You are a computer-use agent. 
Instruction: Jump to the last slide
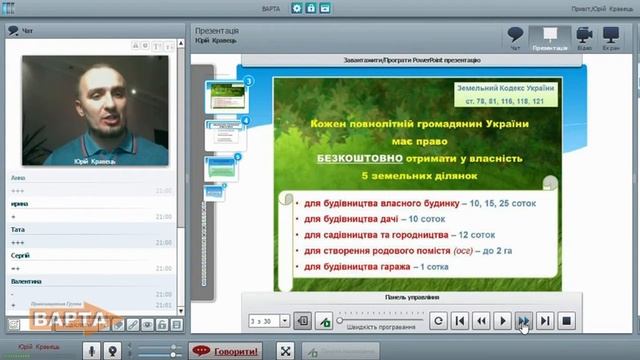[545, 321]
